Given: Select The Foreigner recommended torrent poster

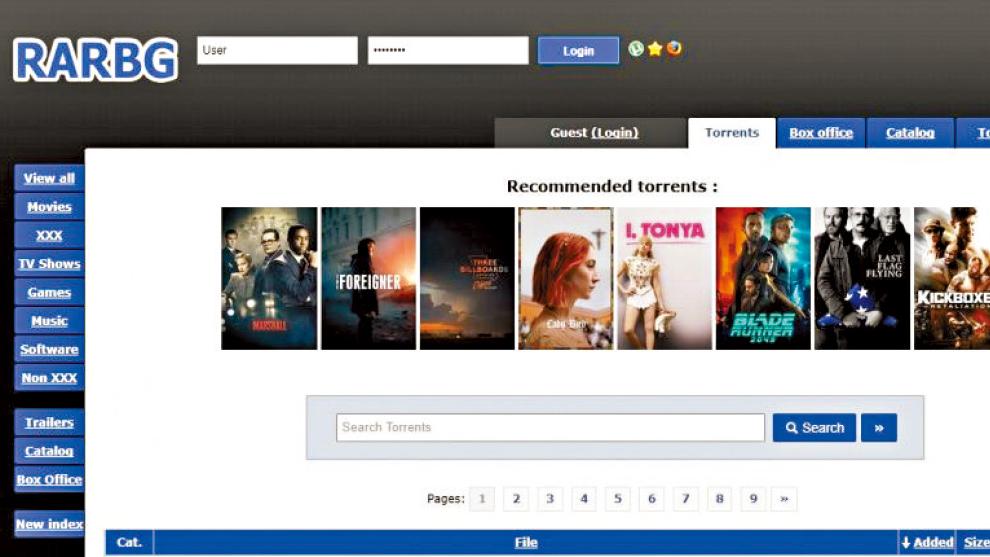Looking at the screenshot, I should coord(368,278).
